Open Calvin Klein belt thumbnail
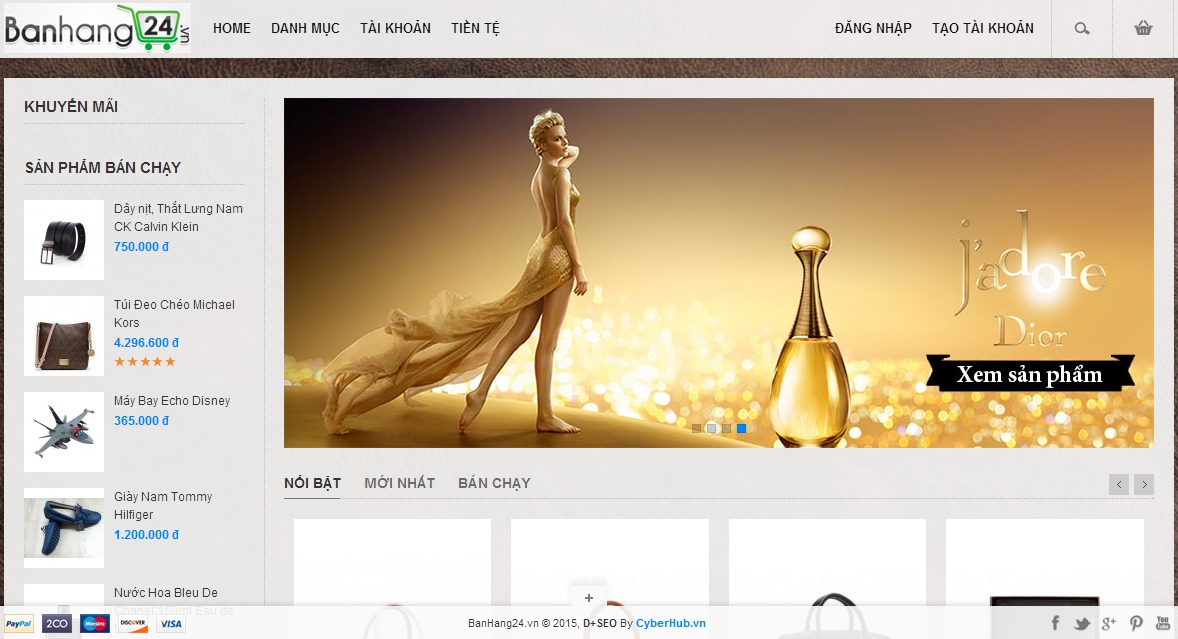Screen dimensions: 1178x639 point(64,240)
